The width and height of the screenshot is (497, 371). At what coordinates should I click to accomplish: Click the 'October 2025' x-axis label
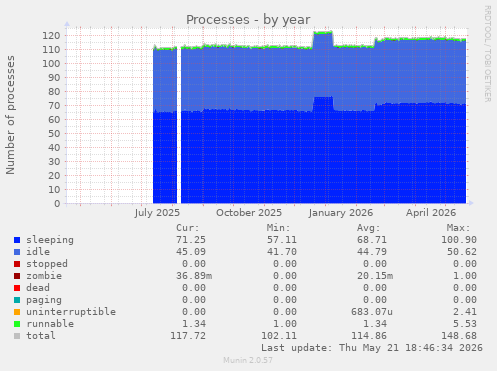tap(249, 213)
